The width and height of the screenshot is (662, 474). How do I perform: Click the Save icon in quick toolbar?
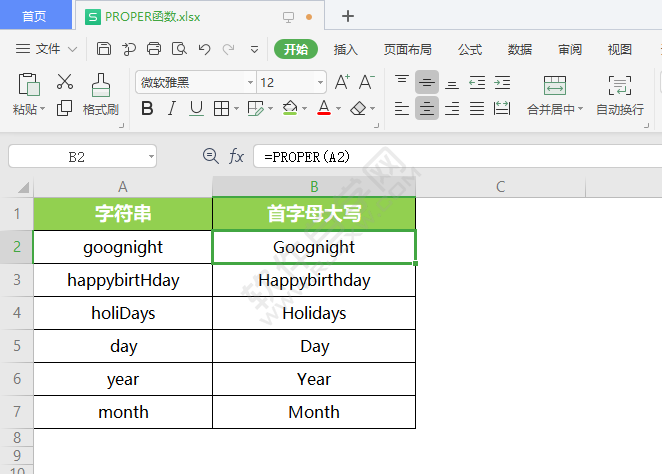point(103,49)
